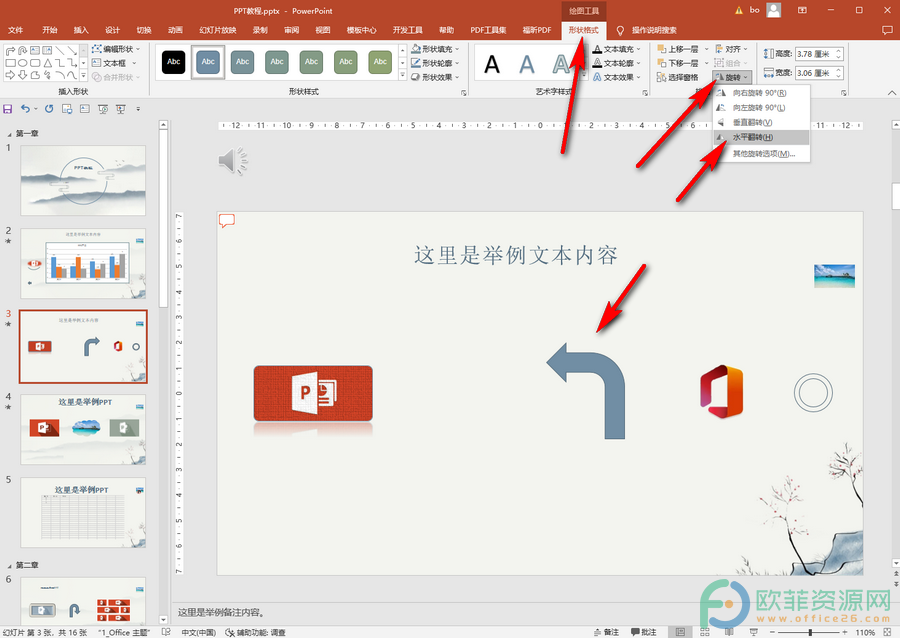
Task: Select the blue left-turn arrow shape
Action: [x=586, y=391]
